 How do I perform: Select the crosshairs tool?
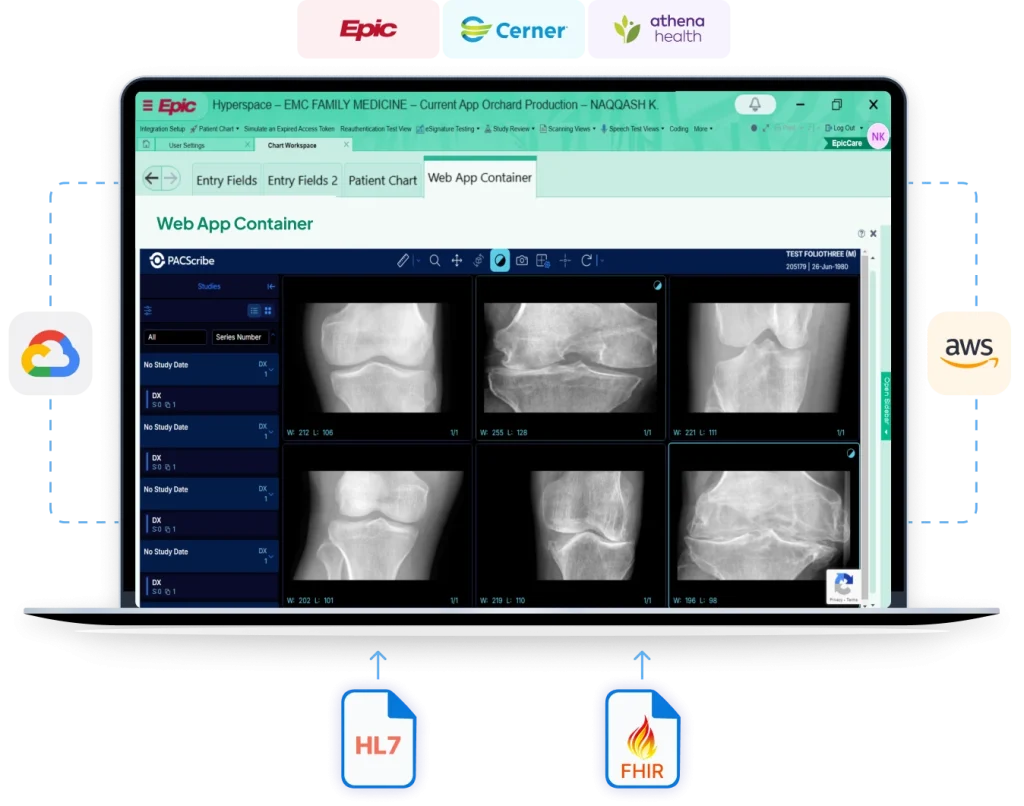tap(565, 261)
